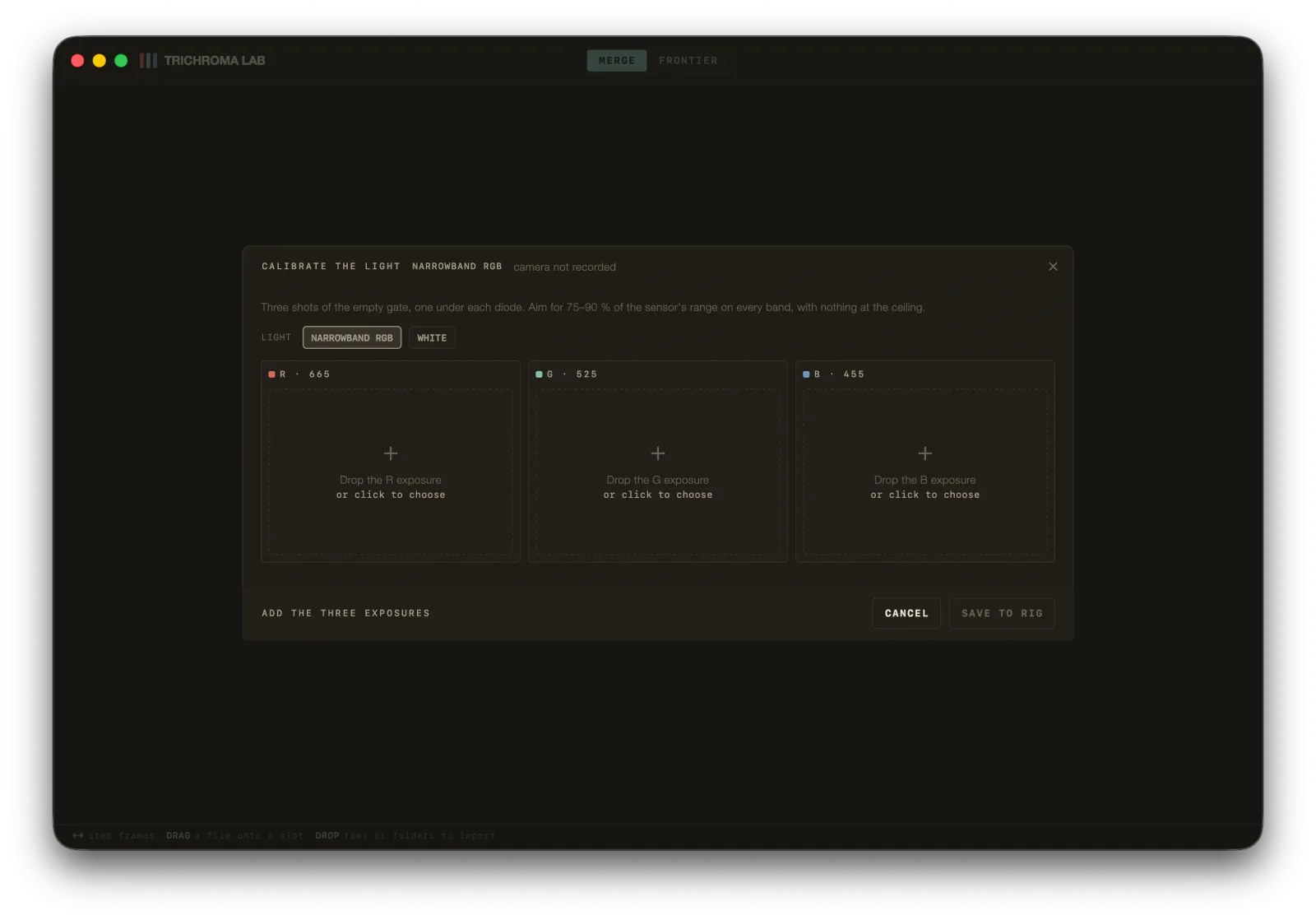Click the 'camera not recorded' text
This screenshot has height=920, width=1316.
pyautogui.click(x=565, y=267)
